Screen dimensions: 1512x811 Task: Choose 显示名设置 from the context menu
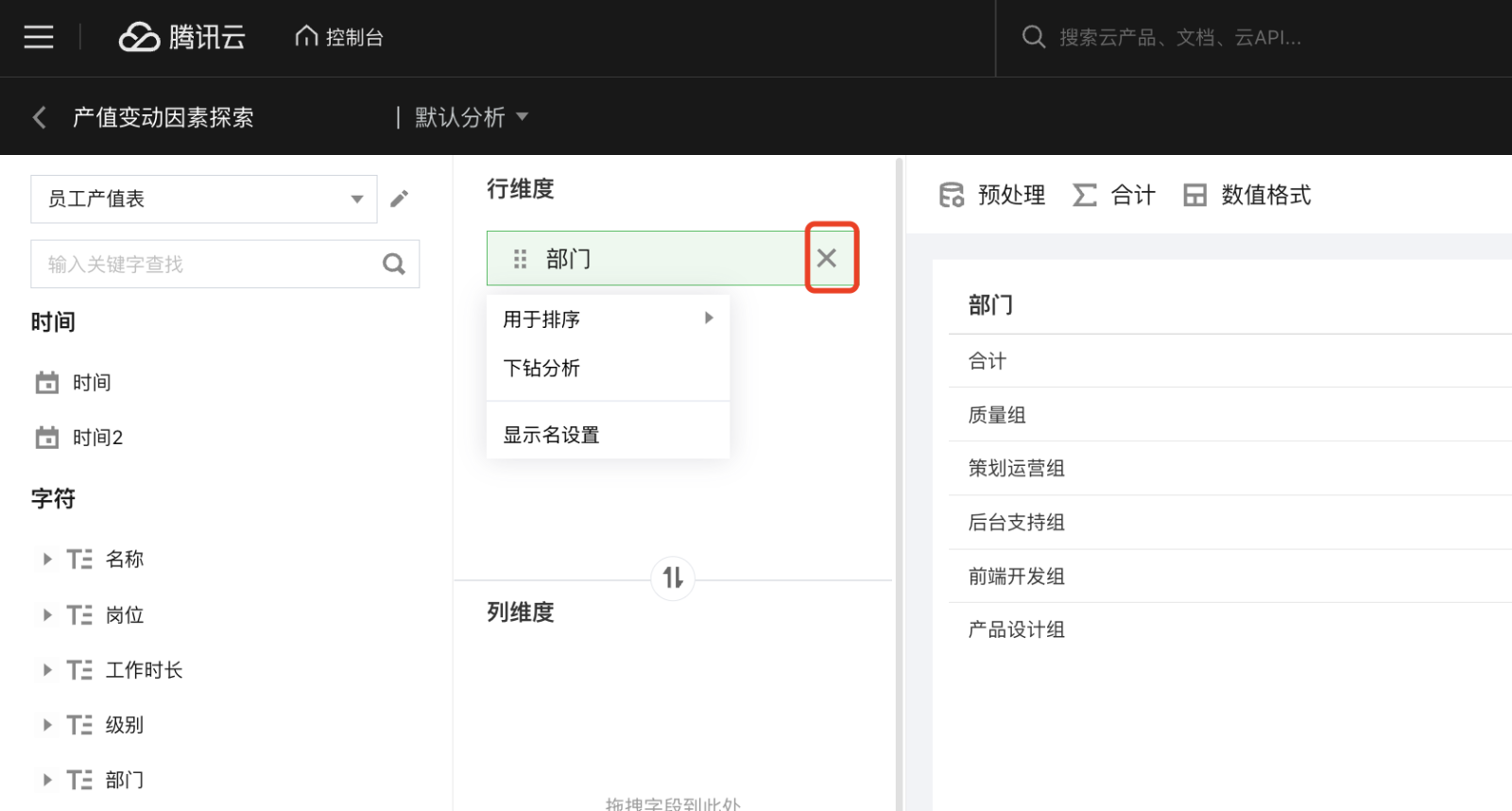(x=608, y=435)
